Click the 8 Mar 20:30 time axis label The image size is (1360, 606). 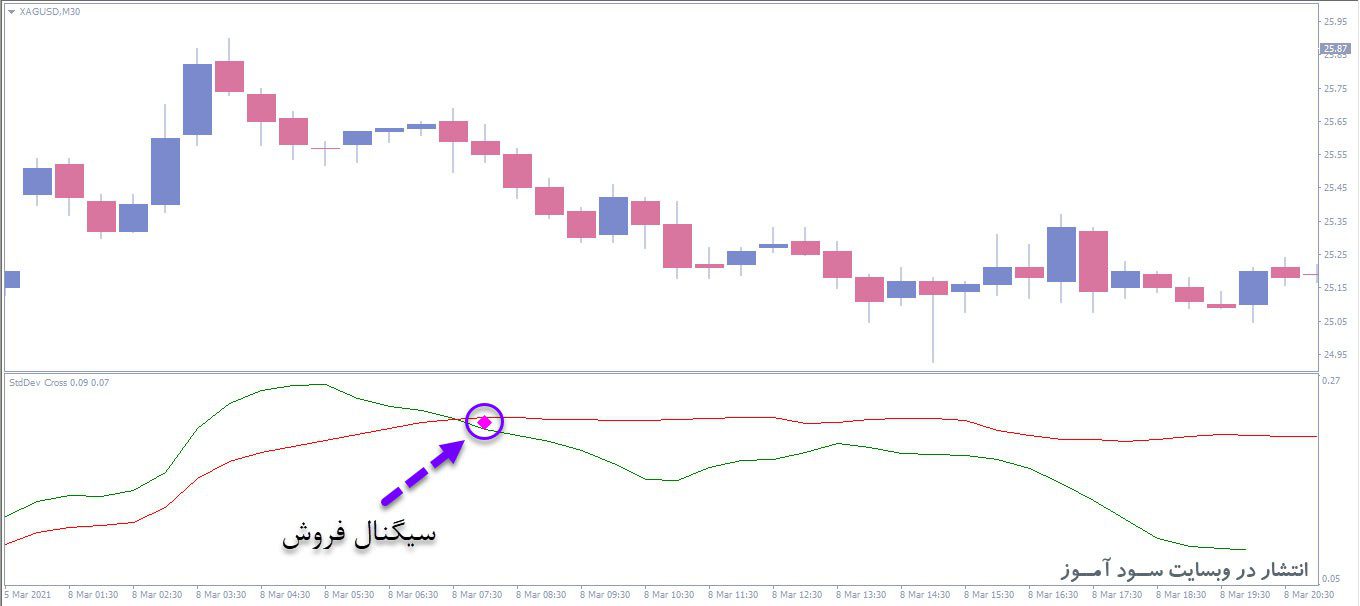pyautogui.click(x=1309, y=594)
